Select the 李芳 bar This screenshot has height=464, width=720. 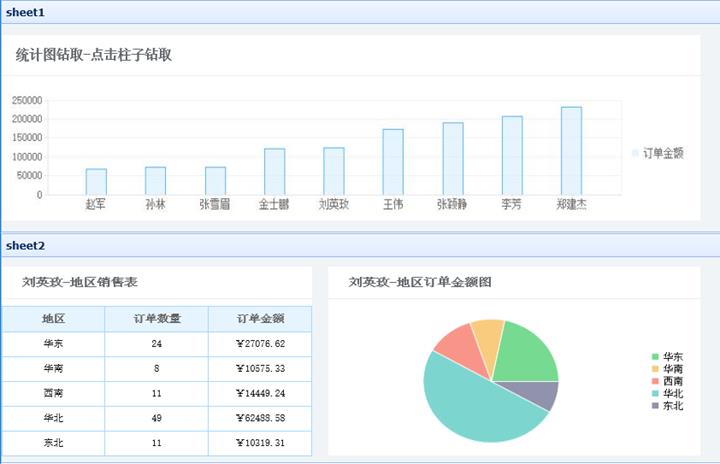512,156
